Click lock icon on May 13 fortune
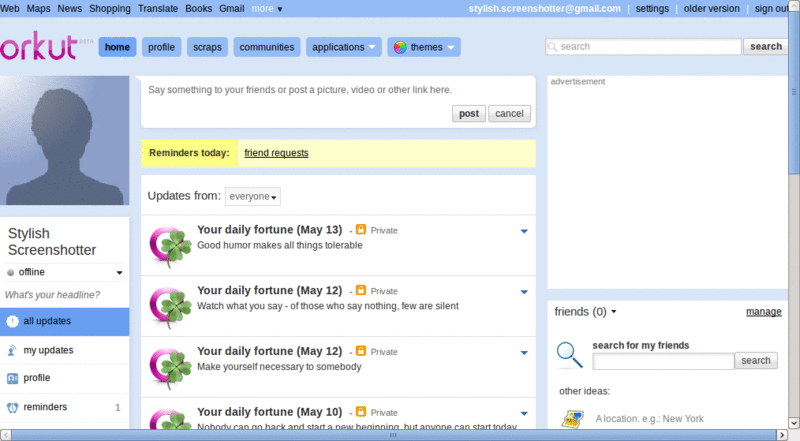Image resolution: width=800 pixels, height=441 pixels. pos(361,230)
